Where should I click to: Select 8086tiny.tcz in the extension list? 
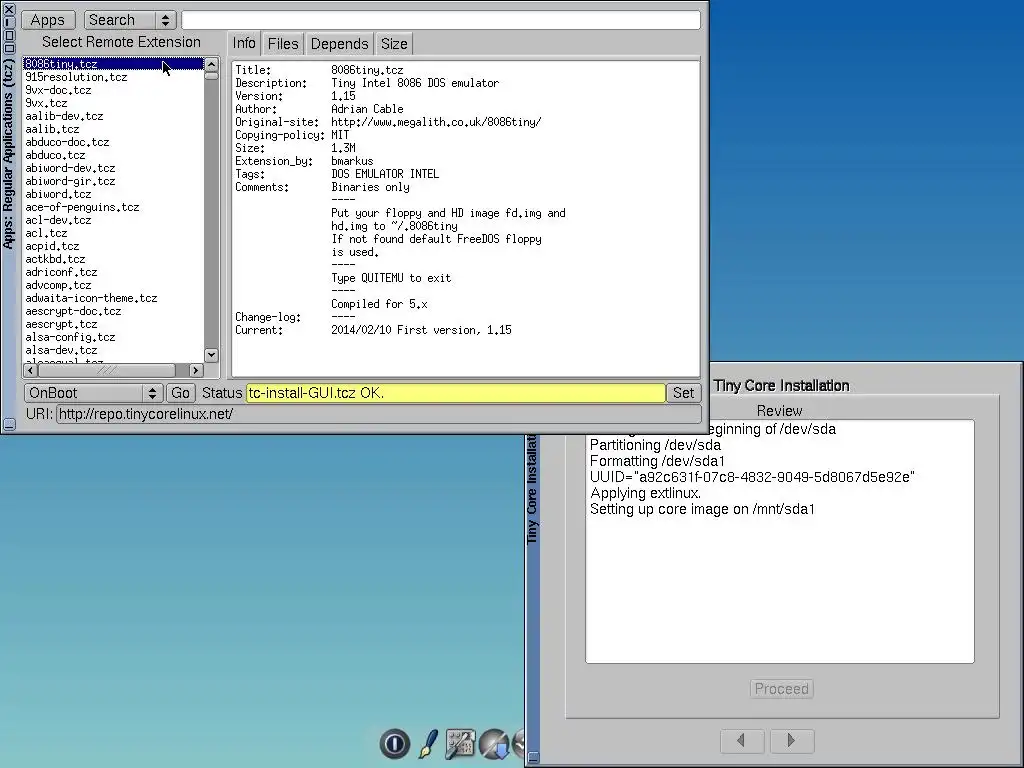coord(113,64)
